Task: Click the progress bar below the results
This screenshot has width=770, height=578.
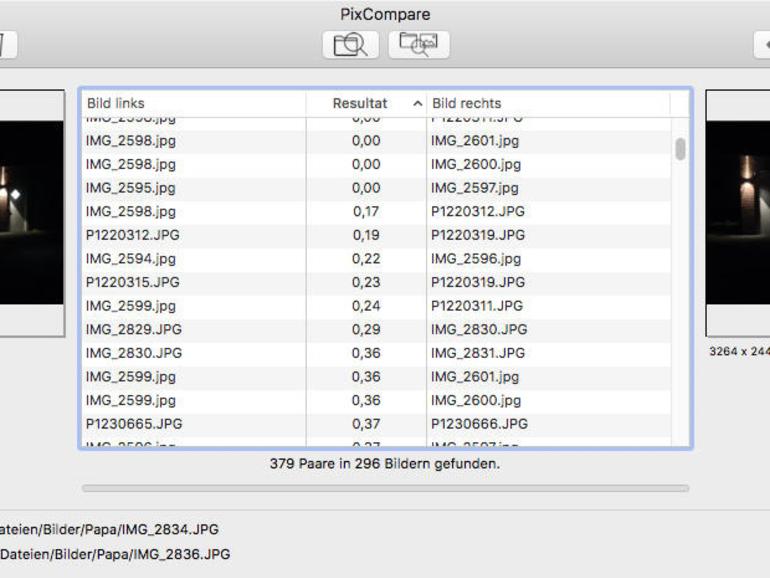Action: (x=385, y=488)
